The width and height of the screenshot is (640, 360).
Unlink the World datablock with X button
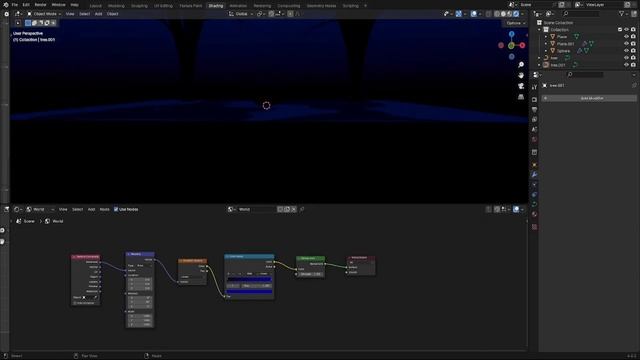[293, 209]
